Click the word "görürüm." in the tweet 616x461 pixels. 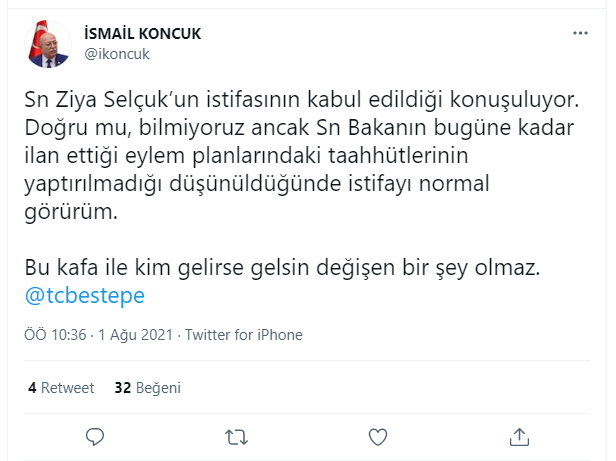tap(64, 212)
